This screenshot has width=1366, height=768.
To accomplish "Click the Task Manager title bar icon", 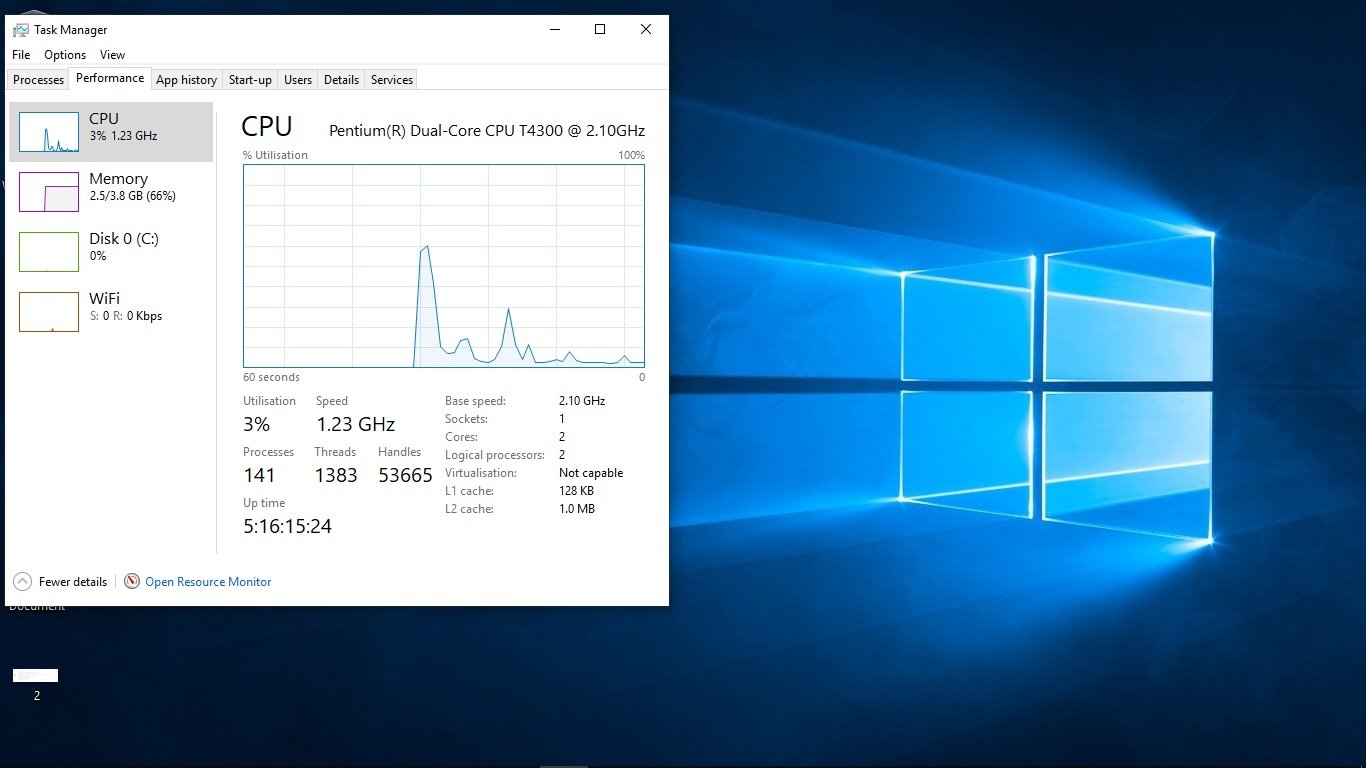I will click(x=21, y=30).
